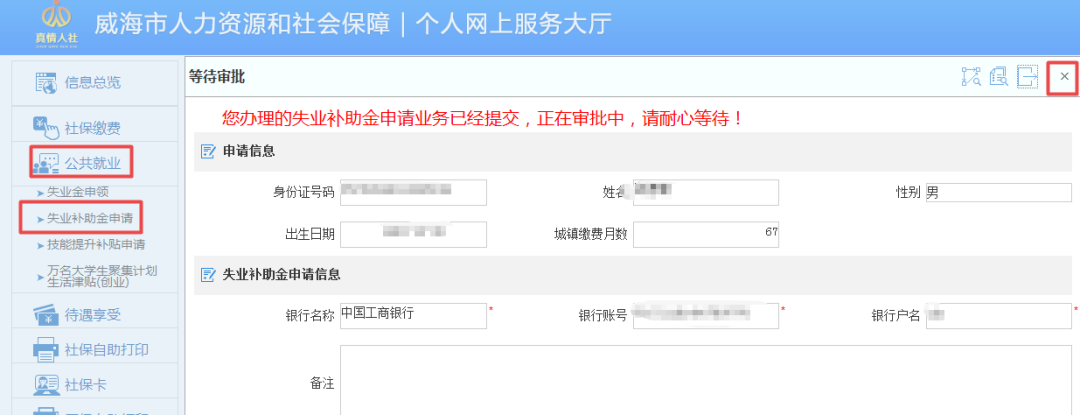Click the 社保自助打印 printer icon
The image size is (1080, 415).
(x=46, y=350)
